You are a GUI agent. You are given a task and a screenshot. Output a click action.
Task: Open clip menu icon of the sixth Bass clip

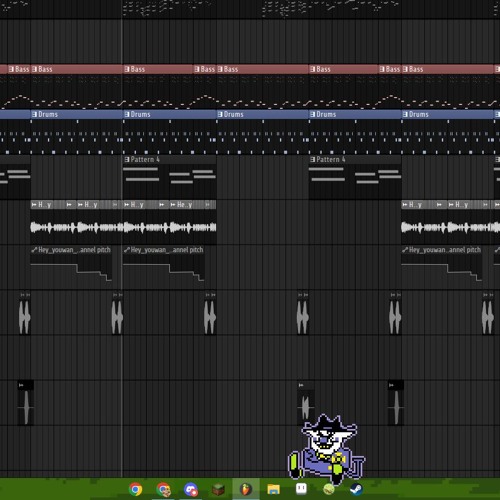tap(312, 69)
